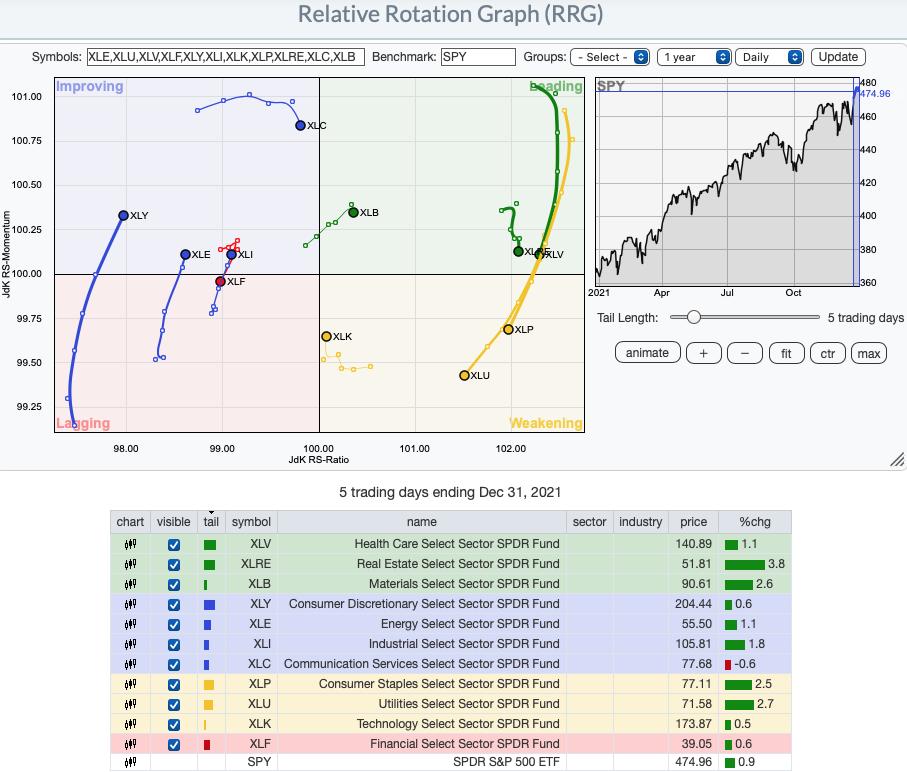Hide XLY from the graph

(x=174, y=605)
